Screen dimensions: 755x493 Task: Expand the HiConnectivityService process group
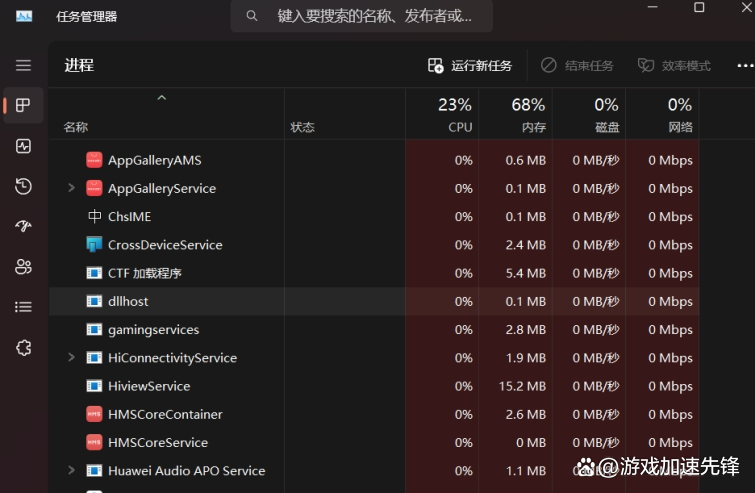click(x=71, y=357)
